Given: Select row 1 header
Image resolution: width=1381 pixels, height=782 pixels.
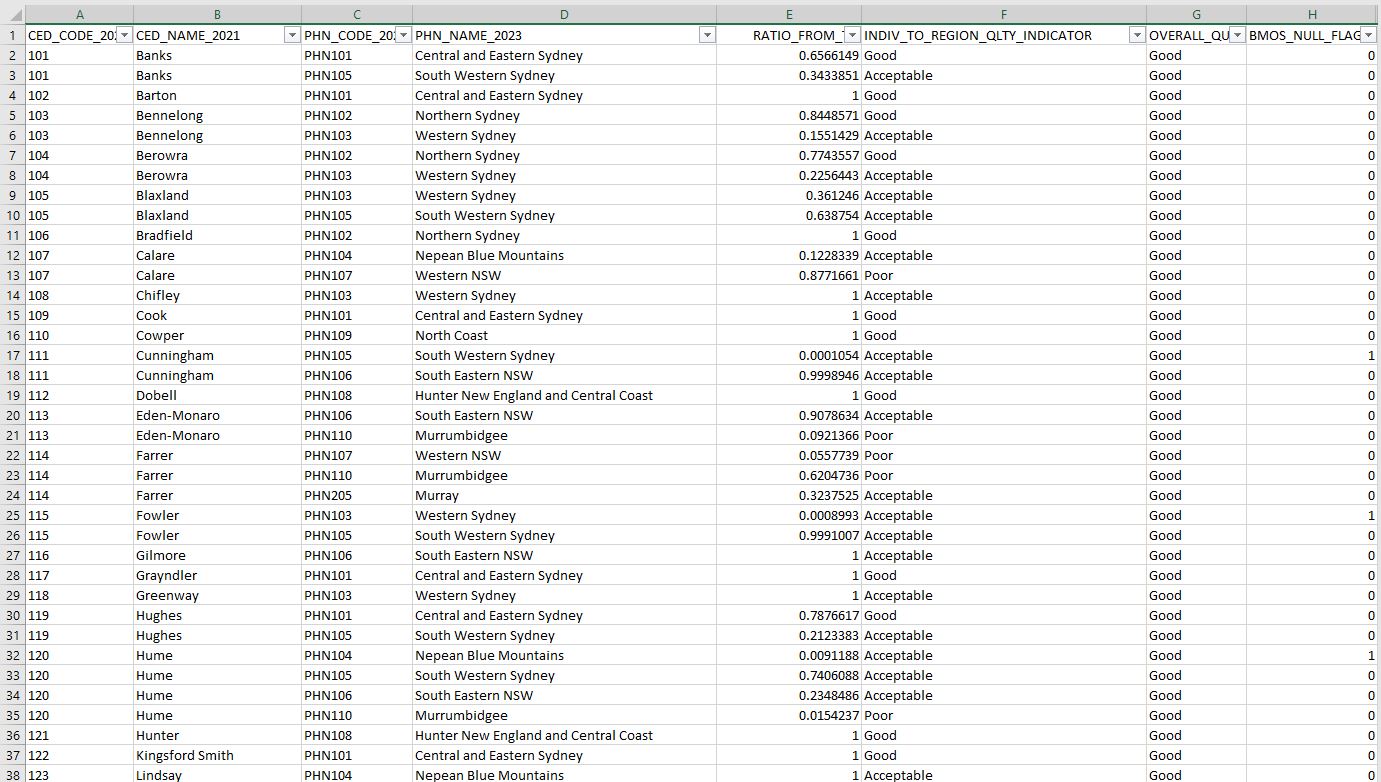Looking at the screenshot, I should pyautogui.click(x=12, y=35).
